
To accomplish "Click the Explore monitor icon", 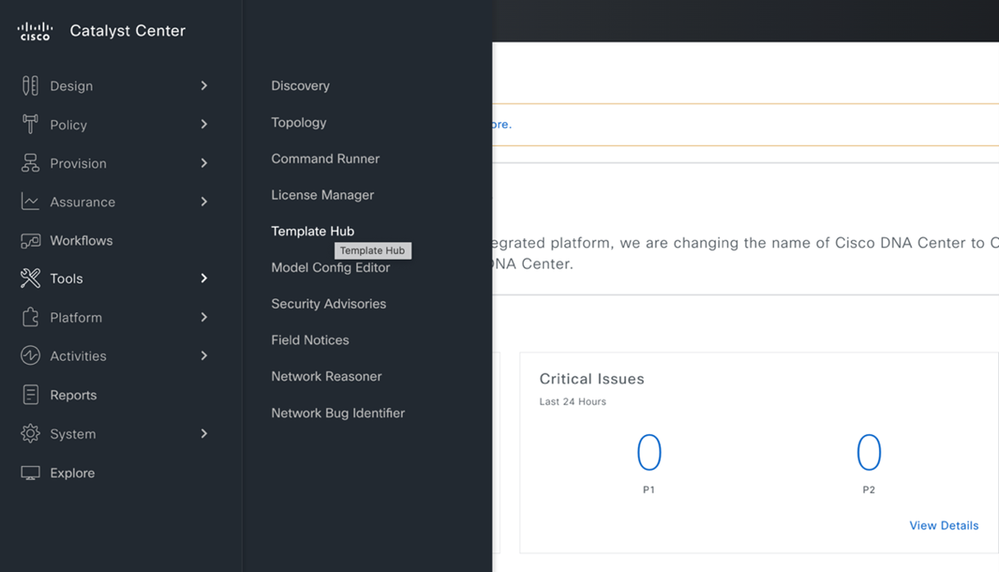I will pos(30,473).
